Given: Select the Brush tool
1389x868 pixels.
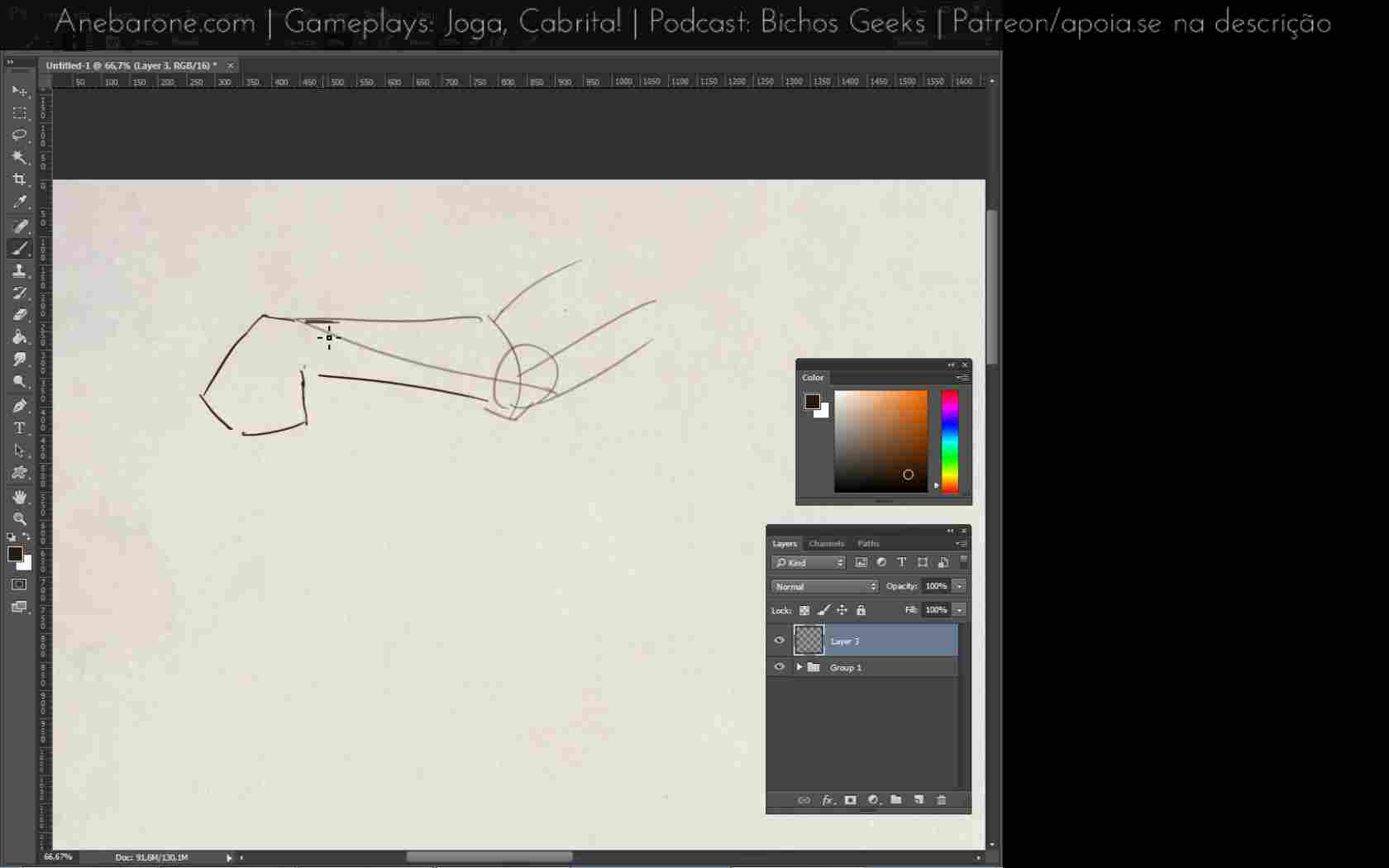Looking at the screenshot, I should [20, 249].
